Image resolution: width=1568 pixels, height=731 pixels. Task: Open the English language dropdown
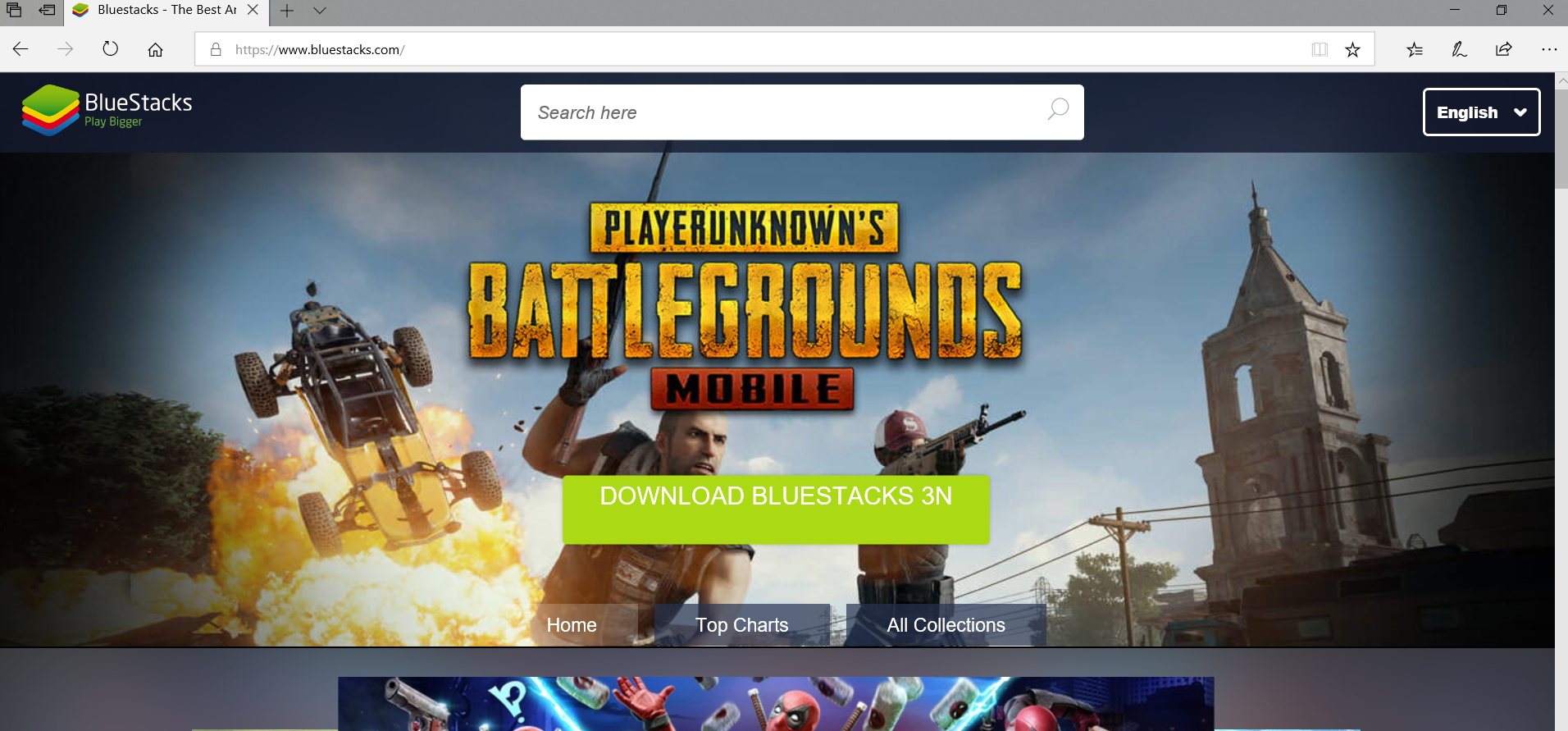coord(1481,112)
